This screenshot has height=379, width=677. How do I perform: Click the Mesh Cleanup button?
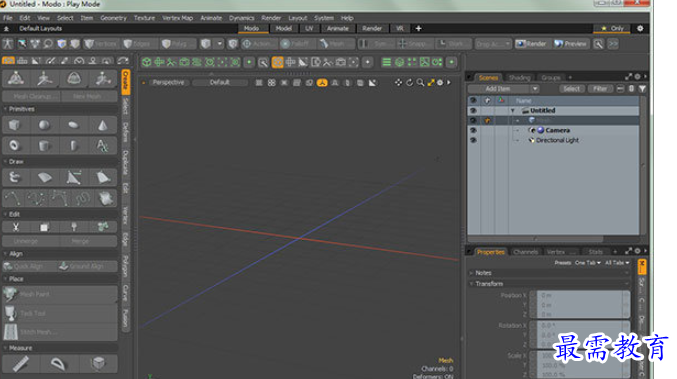point(32,96)
